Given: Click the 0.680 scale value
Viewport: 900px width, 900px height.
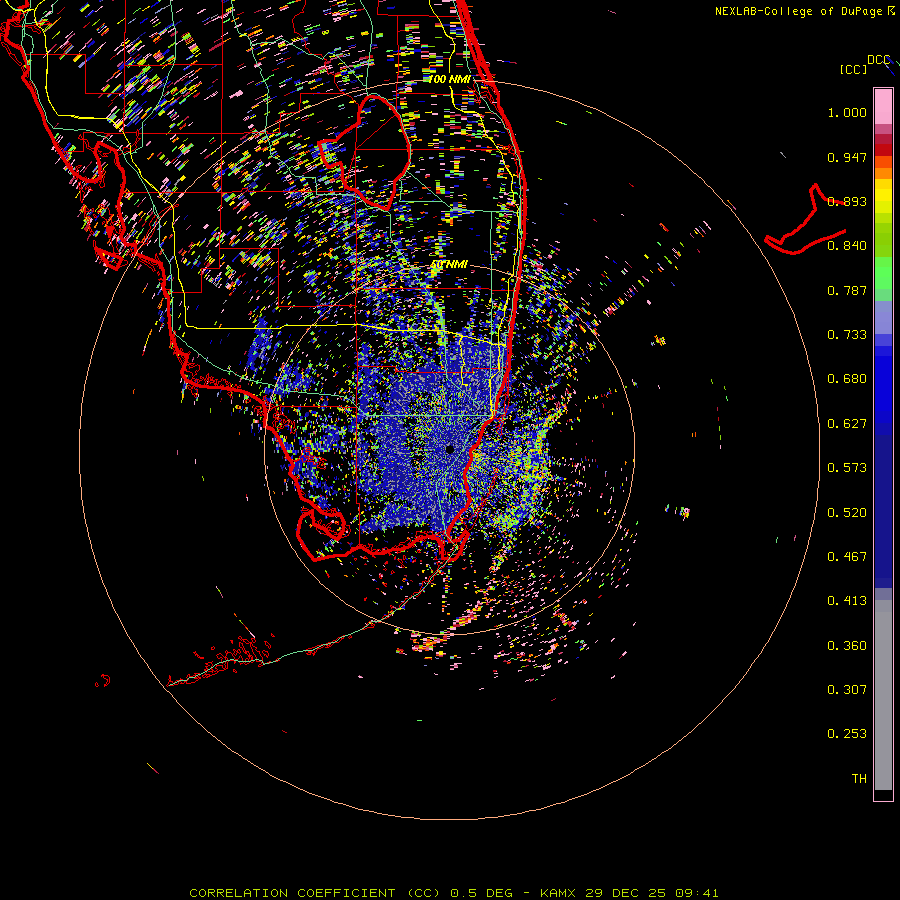Looking at the screenshot, I should click(x=847, y=379).
